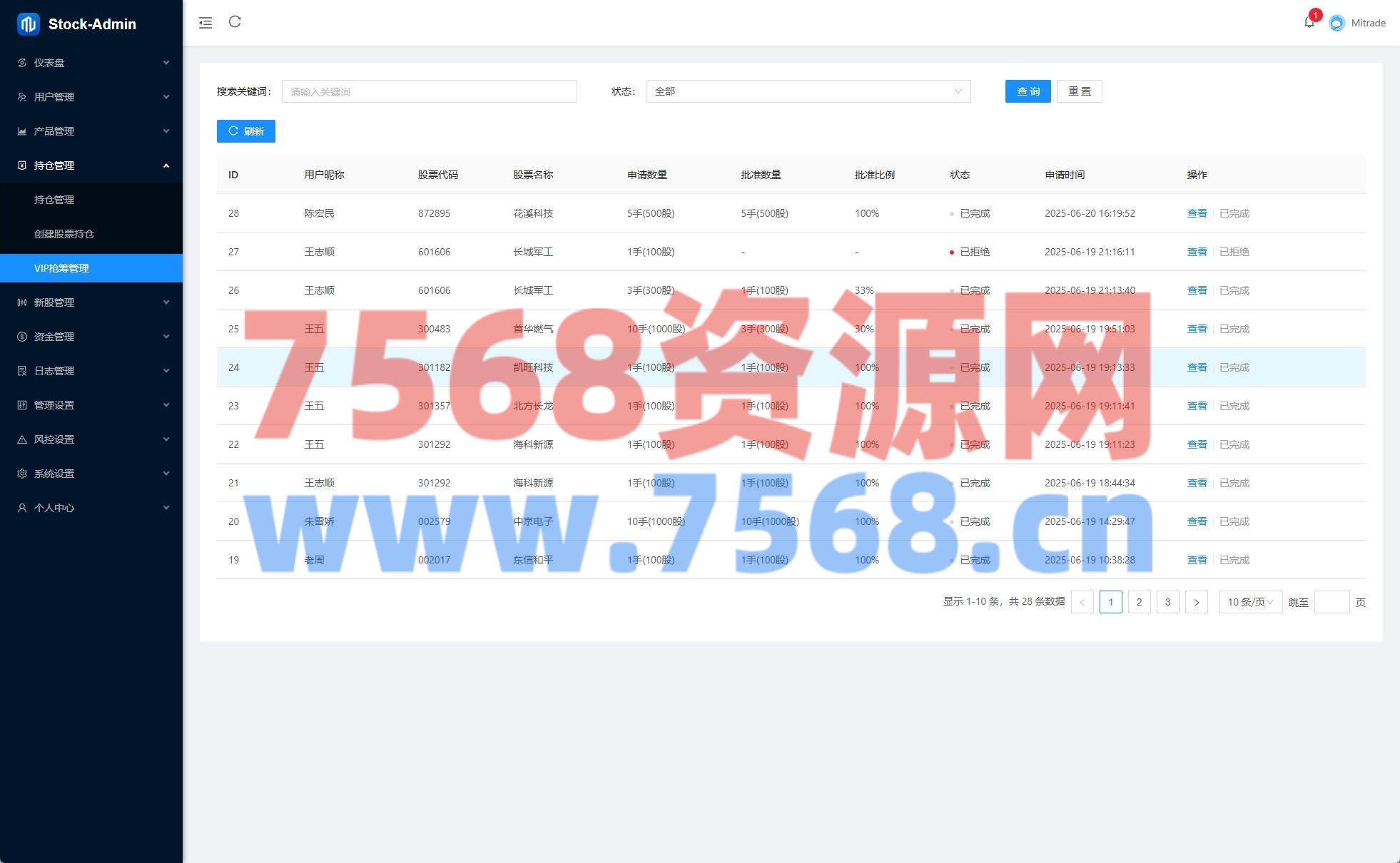Click the 资金管理 coin icon

[22, 337]
